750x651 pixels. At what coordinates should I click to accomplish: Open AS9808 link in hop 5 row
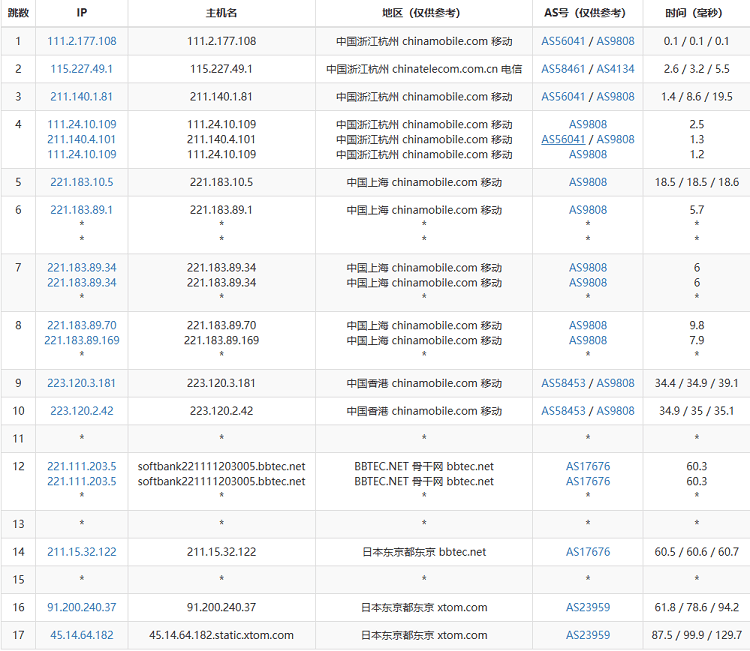click(588, 182)
